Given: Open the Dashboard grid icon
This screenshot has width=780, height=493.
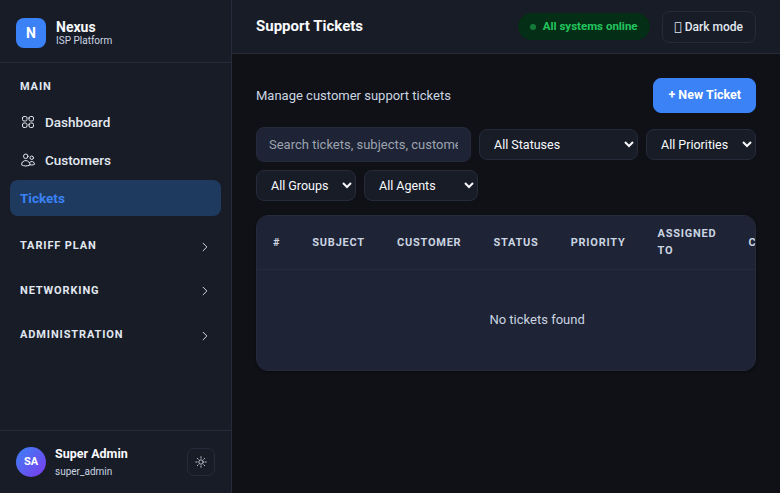Looking at the screenshot, I should (x=28, y=122).
